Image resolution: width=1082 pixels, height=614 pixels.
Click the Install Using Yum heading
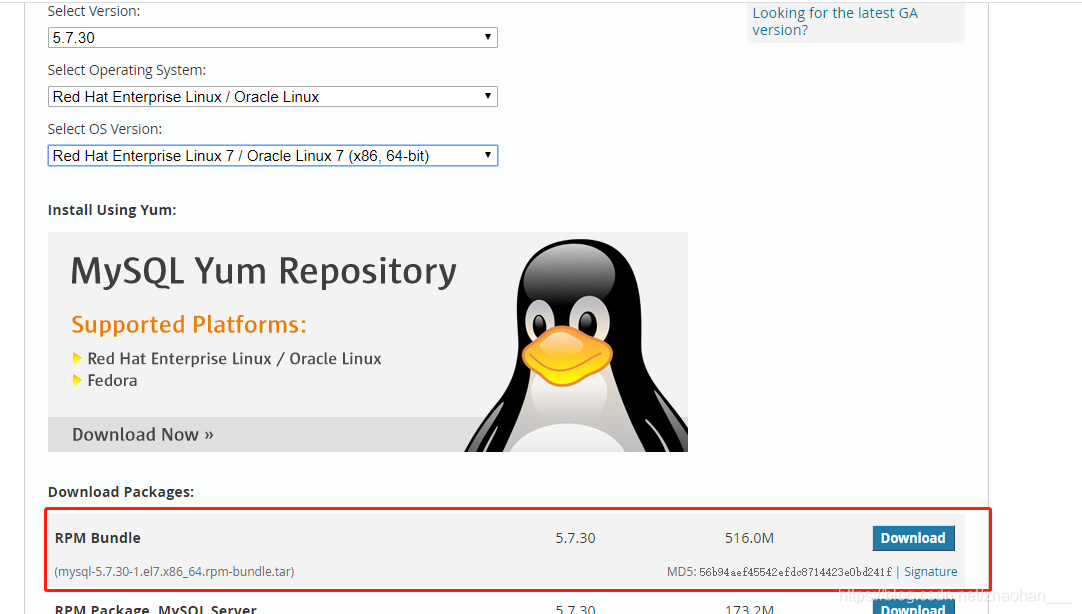(x=112, y=210)
